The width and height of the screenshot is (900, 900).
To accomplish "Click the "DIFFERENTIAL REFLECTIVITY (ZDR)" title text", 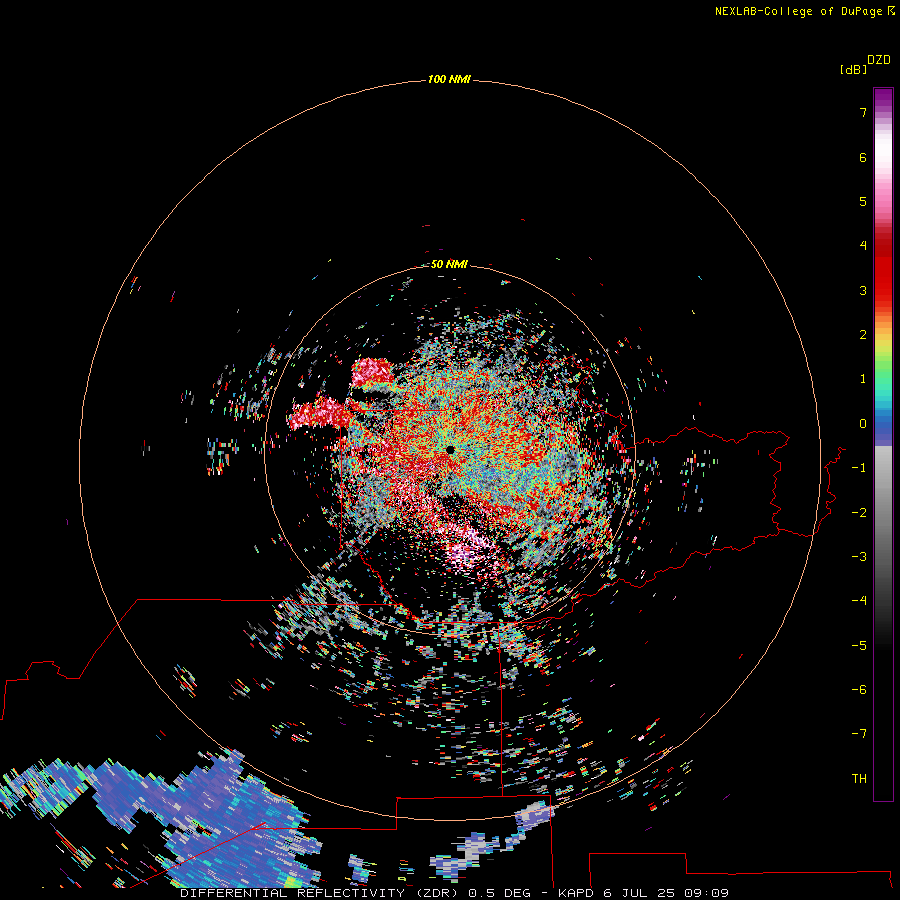I will point(321,893).
